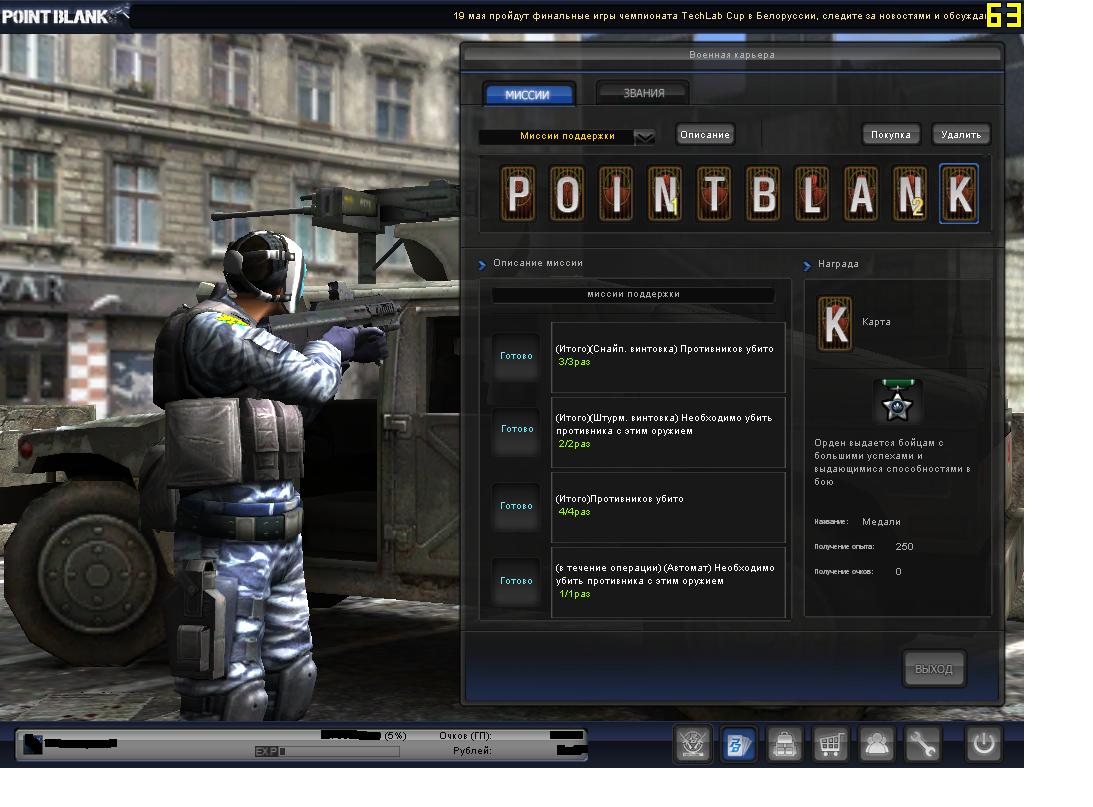
Task: Click the star medal reward icon
Action: (x=898, y=402)
